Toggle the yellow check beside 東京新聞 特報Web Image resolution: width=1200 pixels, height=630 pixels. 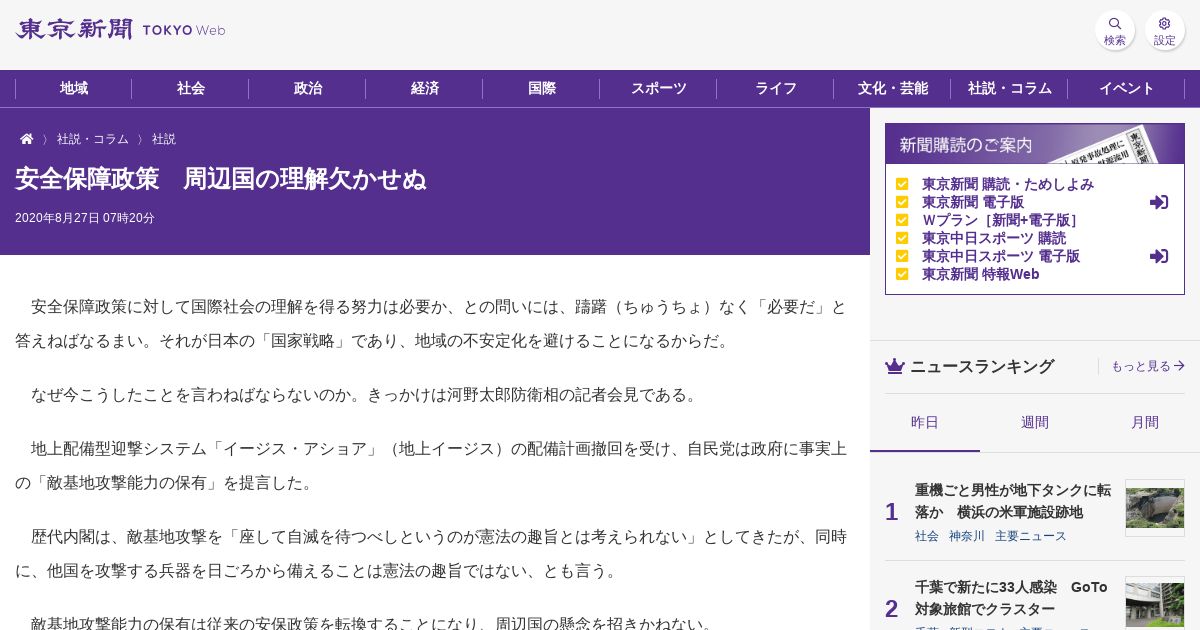click(902, 274)
